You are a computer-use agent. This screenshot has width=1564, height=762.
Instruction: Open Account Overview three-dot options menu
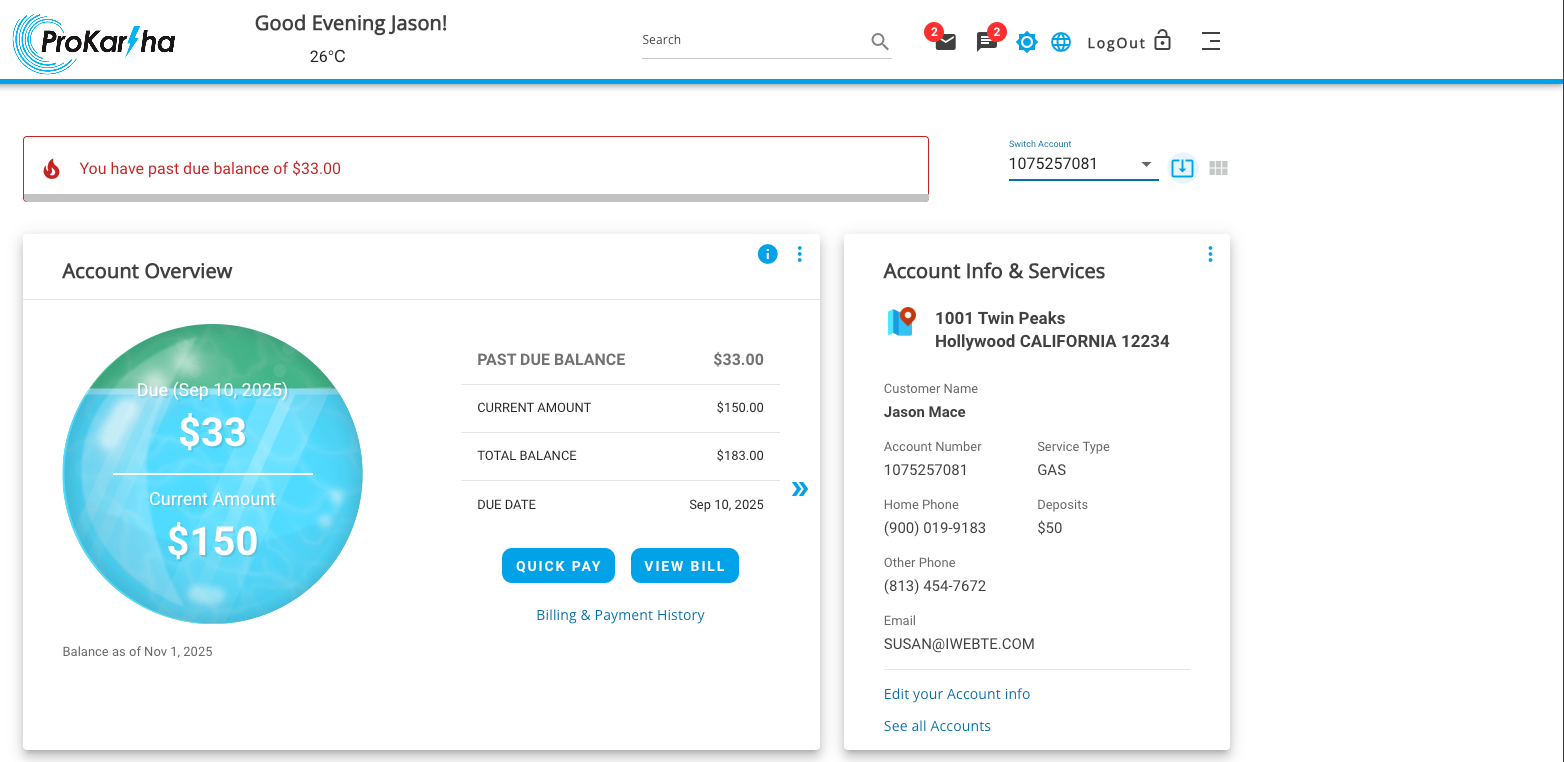coord(799,254)
